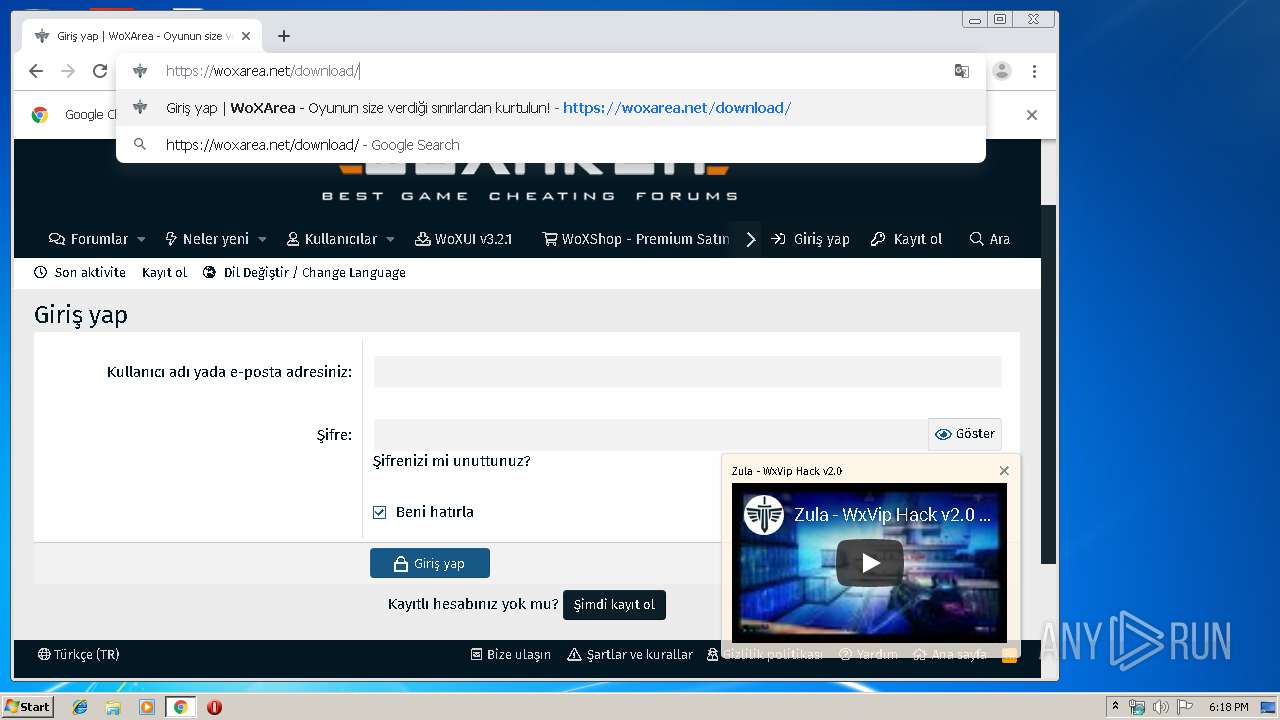Open the volume speaker tray icon
Image resolution: width=1280 pixels, height=720 pixels.
click(1160, 707)
